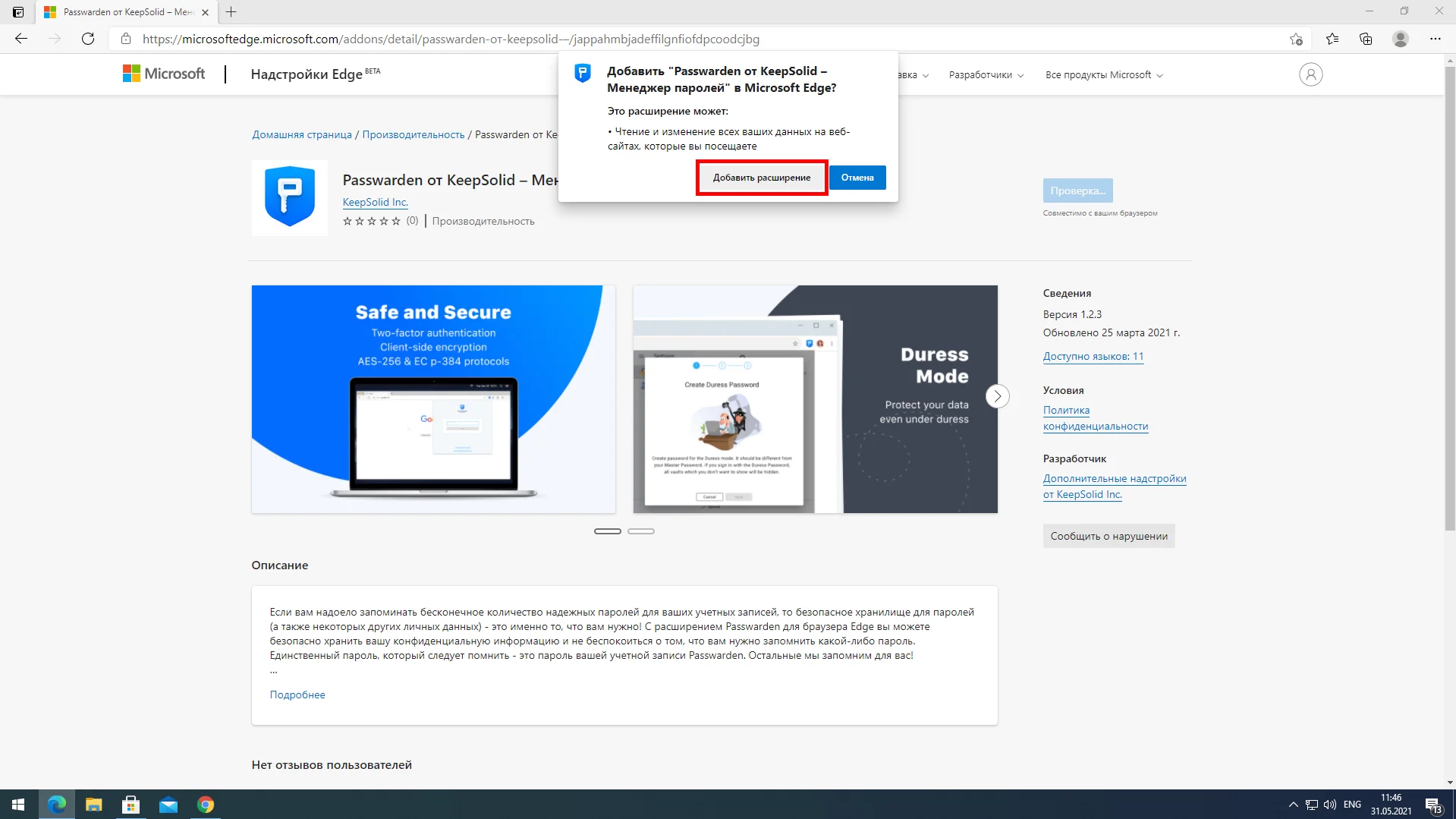Advance carousel with next arrow
The height and width of the screenshot is (819, 1456).
coord(997,396)
